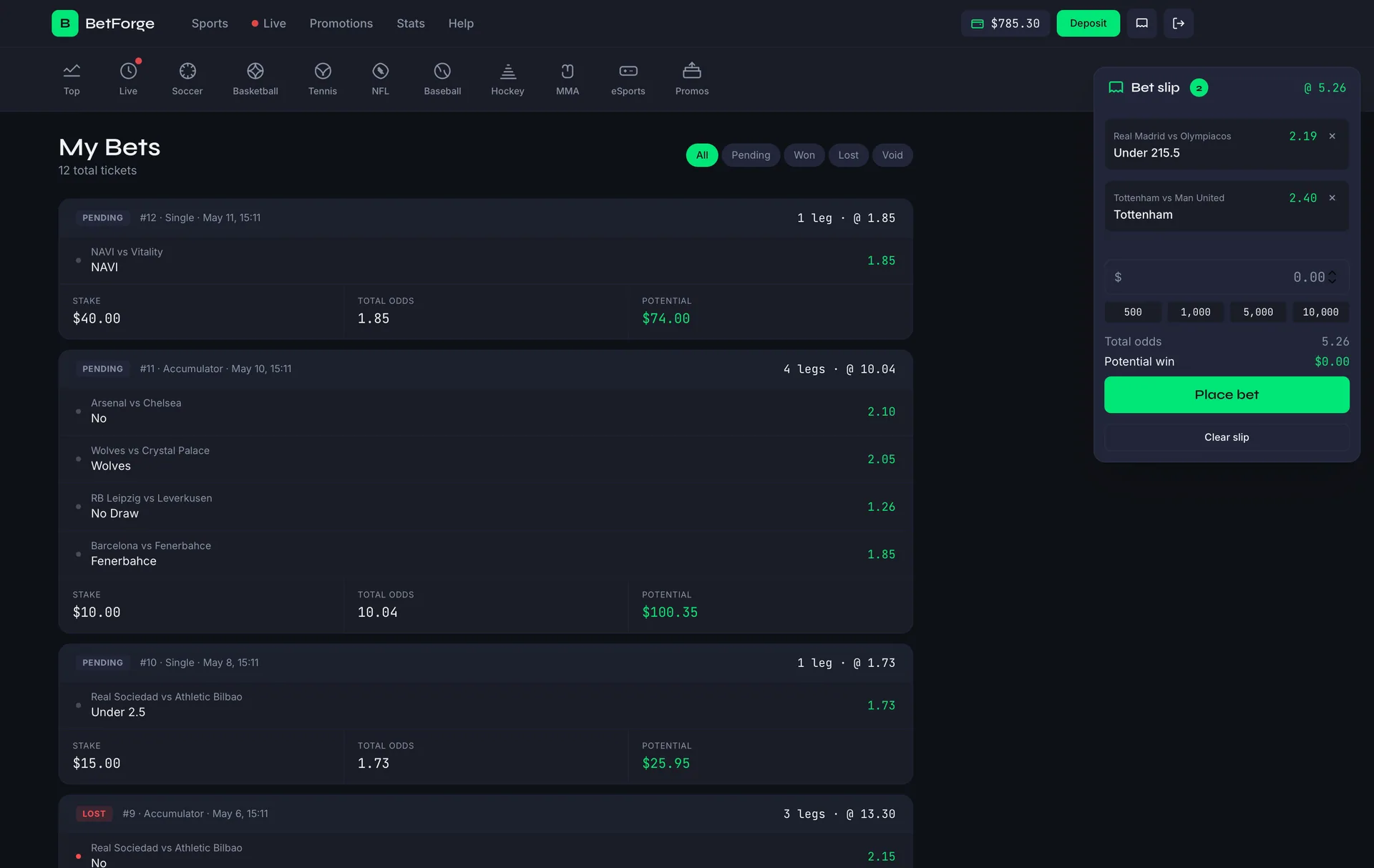Image resolution: width=1374 pixels, height=868 pixels.
Task: Go to Live in top navigation
Action: pyautogui.click(x=269, y=24)
